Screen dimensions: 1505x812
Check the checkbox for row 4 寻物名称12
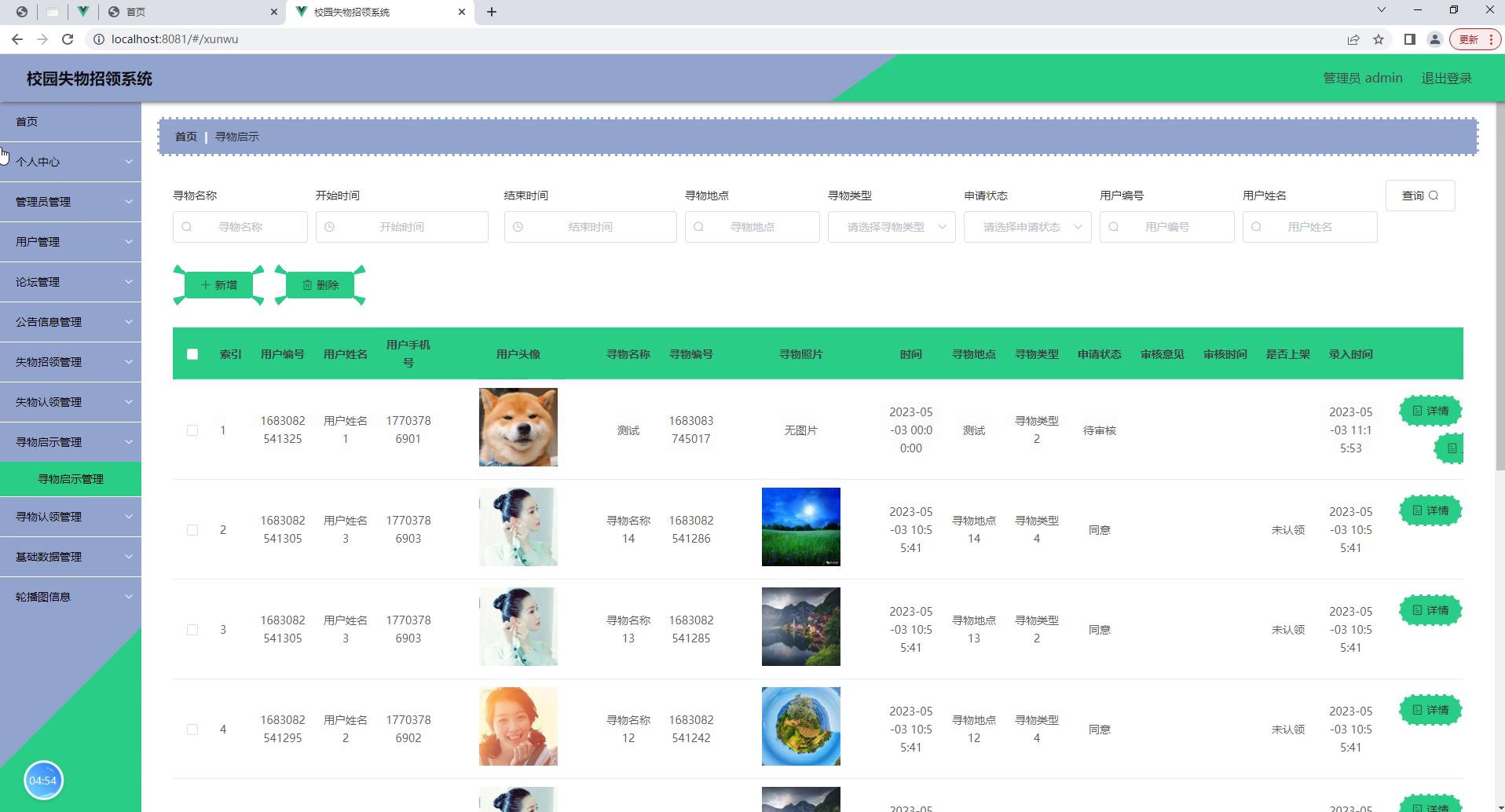coord(192,730)
